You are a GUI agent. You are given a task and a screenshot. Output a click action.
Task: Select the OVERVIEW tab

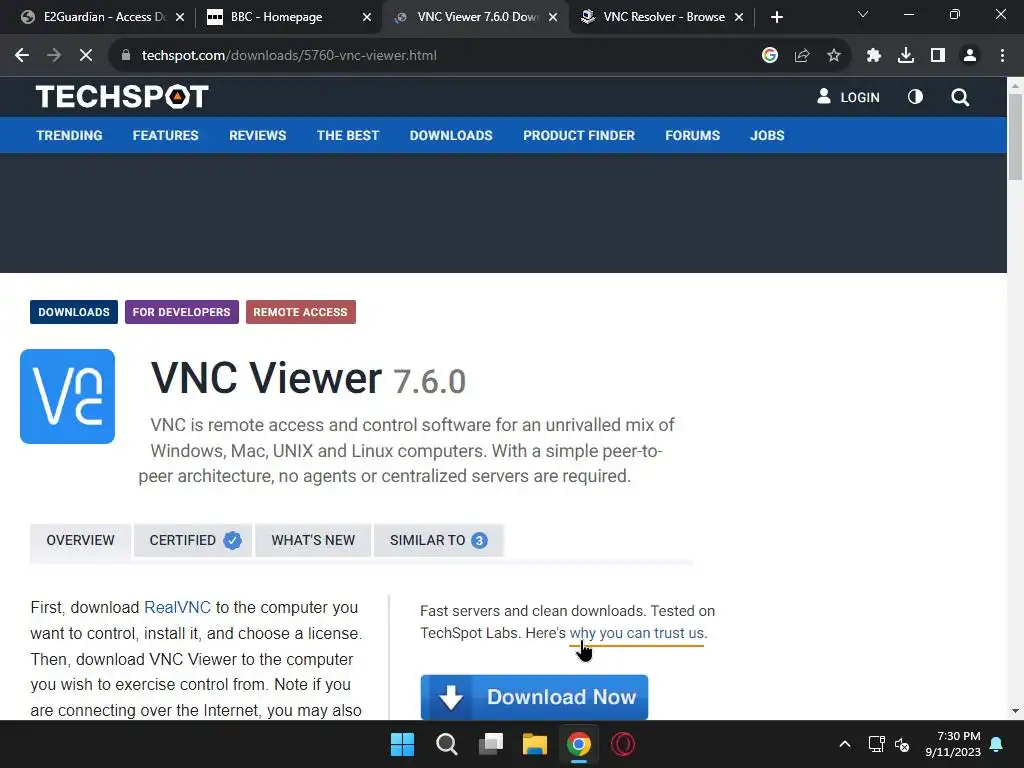(x=80, y=541)
